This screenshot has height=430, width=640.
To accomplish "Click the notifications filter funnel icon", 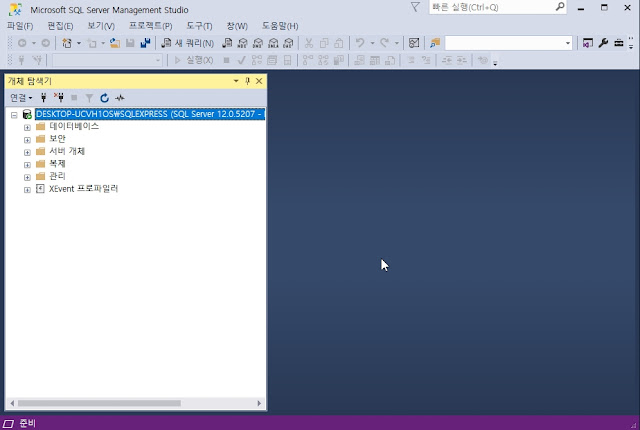I will (x=415, y=7).
